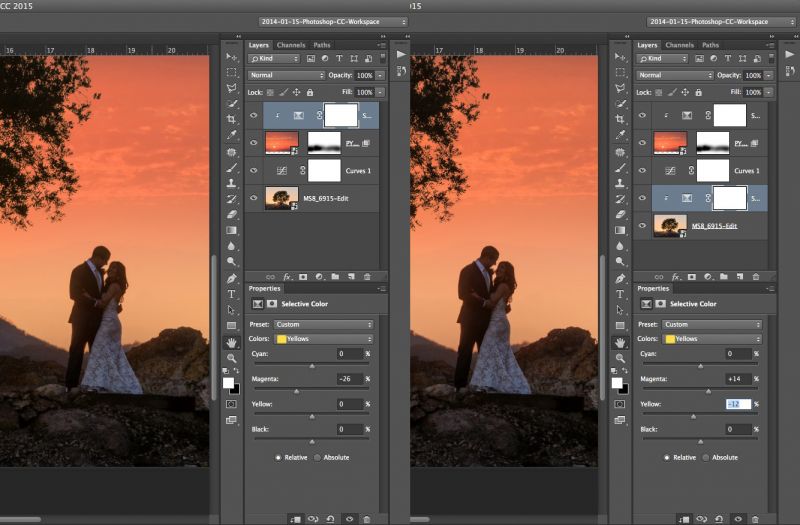This screenshot has width=800, height=525.
Task: Select the Healing Brush tool in right window
Action: pos(620,152)
